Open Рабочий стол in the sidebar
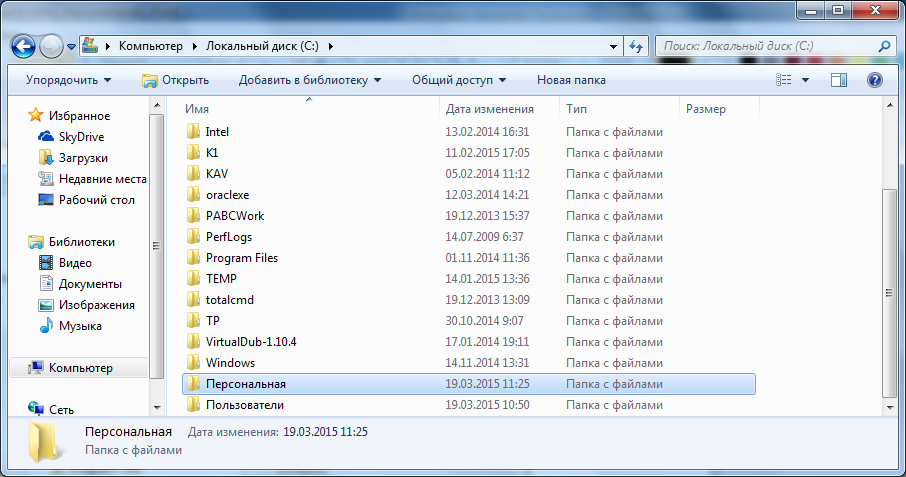This screenshot has height=477, width=906. click(x=86, y=200)
